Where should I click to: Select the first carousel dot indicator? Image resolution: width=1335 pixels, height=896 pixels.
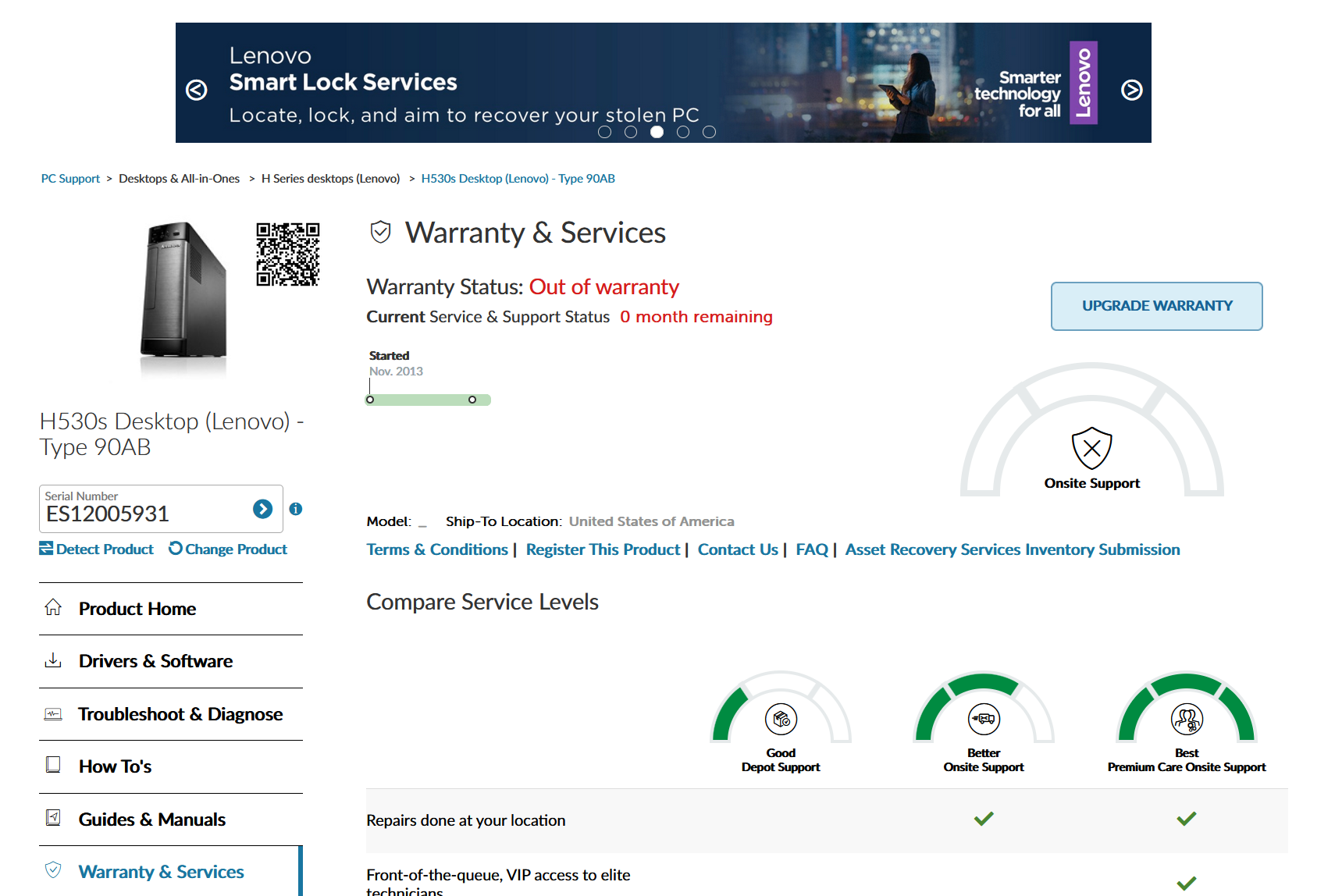coord(604,132)
